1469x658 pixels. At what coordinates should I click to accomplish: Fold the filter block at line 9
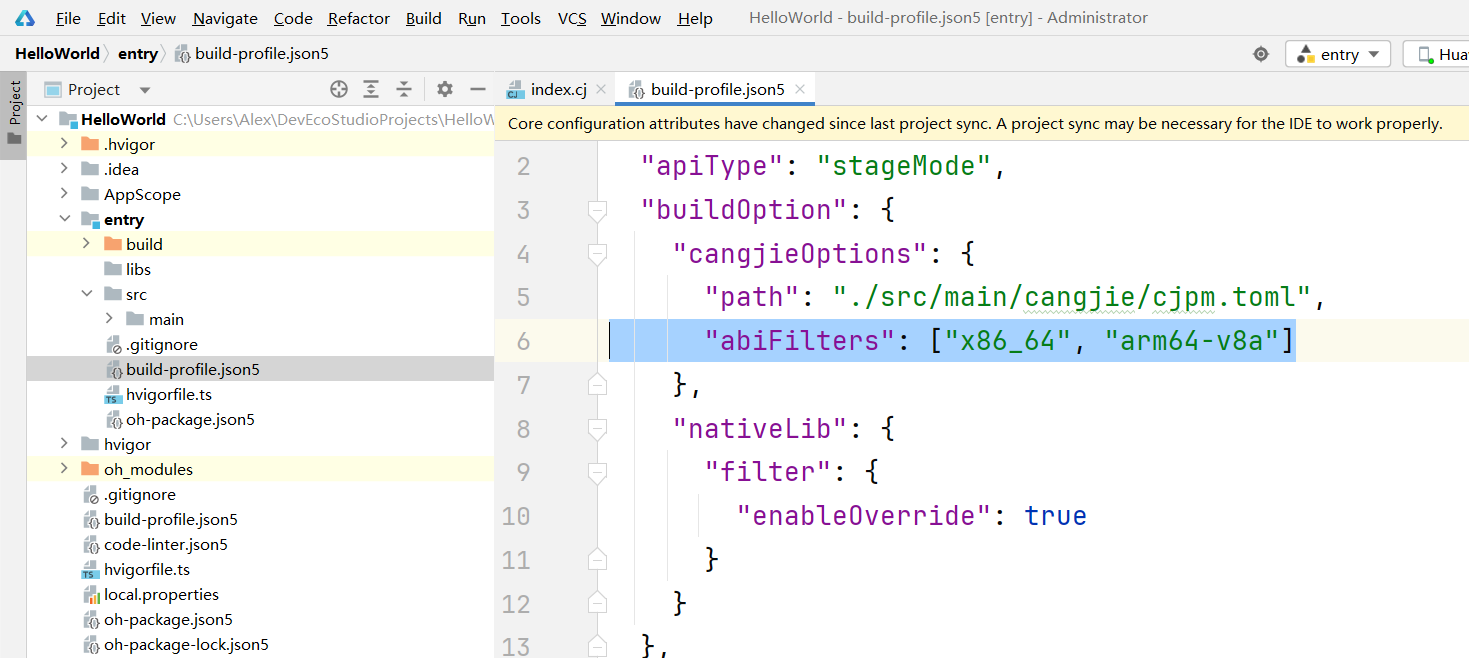coord(597,472)
